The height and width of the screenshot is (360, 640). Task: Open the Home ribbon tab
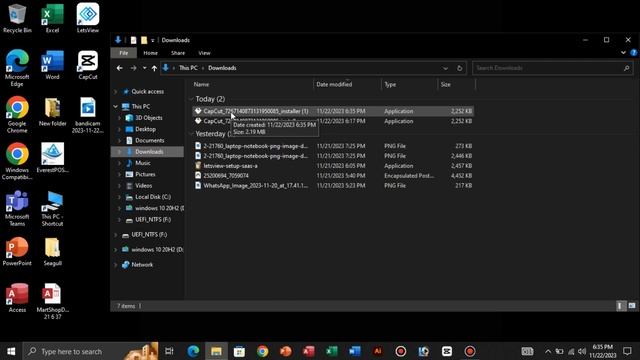click(x=150, y=53)
